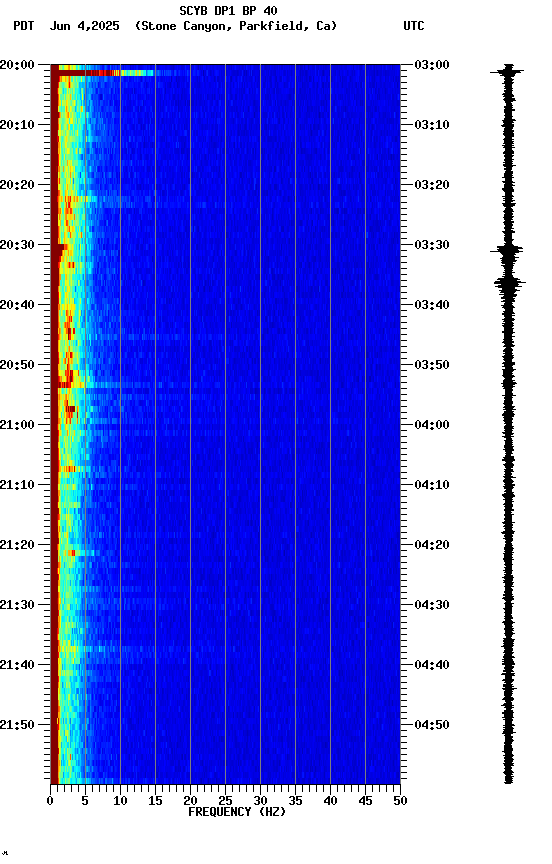
Task: Click the frequency axis value '0'
Action: 50,801
